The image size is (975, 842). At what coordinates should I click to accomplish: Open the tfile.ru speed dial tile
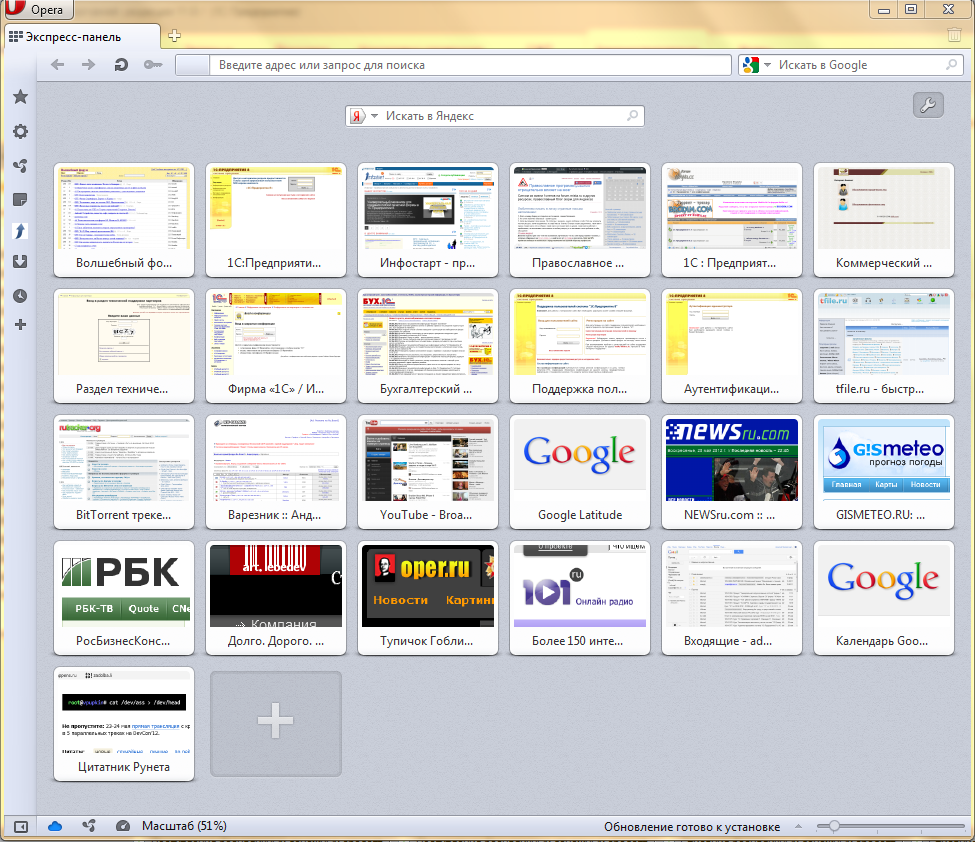[x=884, y=346]
